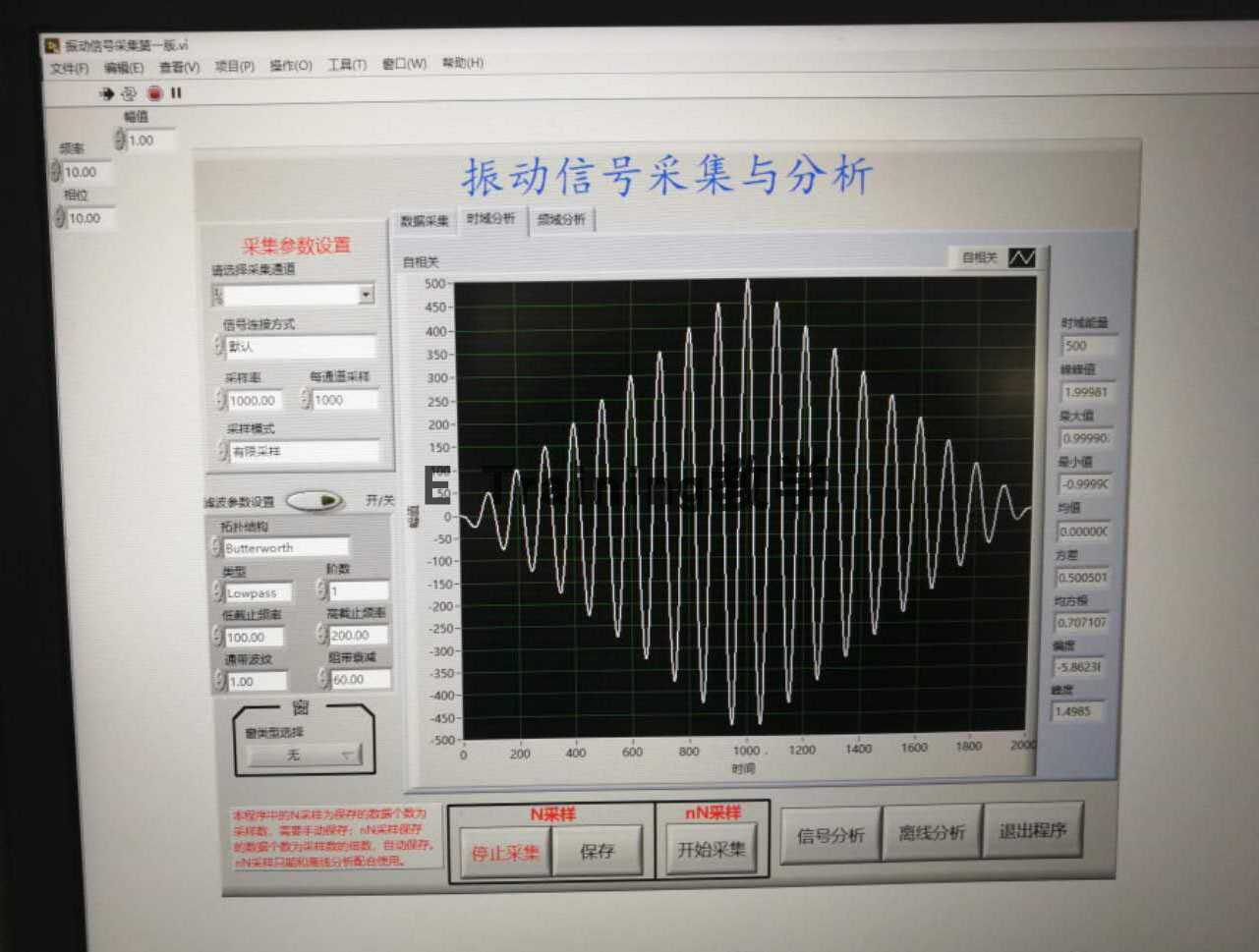Image resolution: width=1259 pixels, height=952 pixels.
Task: Switch to the 数据采集 tab
Action: [425, 221]
